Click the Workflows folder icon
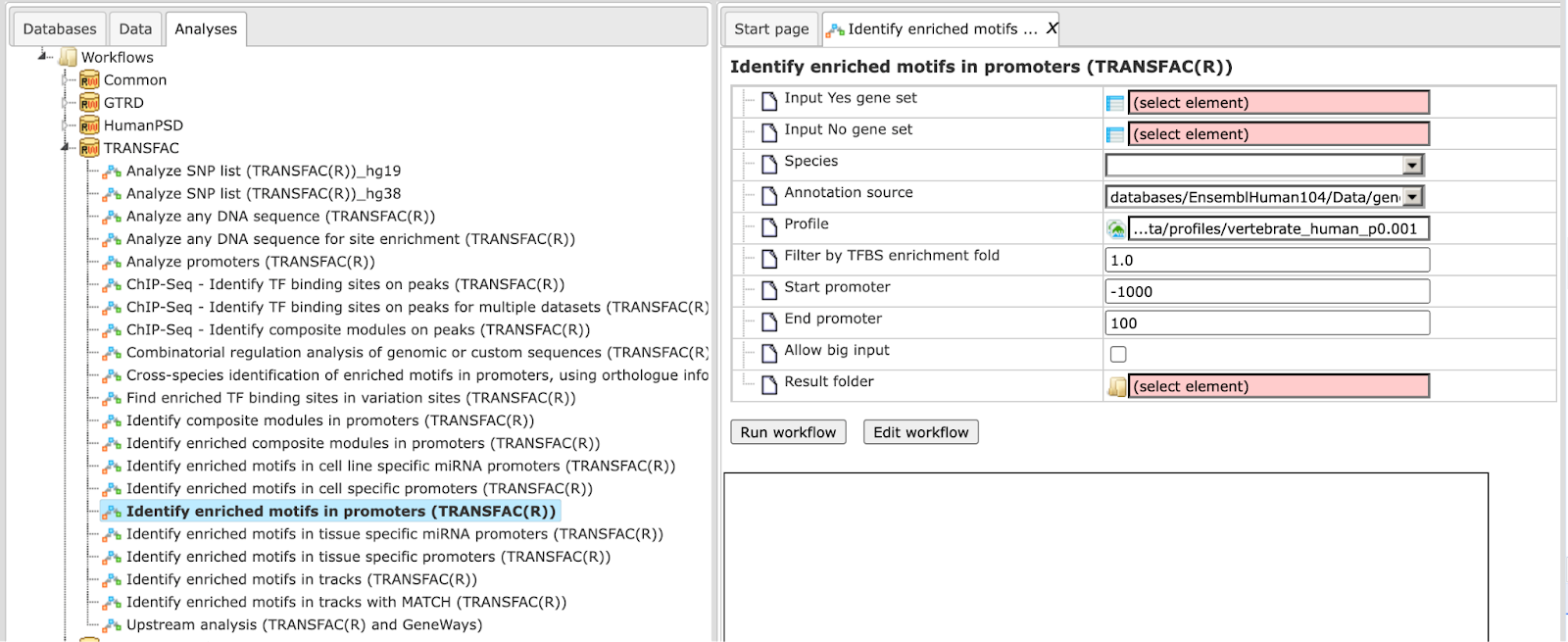1568x642 pixels. (68, 57)
